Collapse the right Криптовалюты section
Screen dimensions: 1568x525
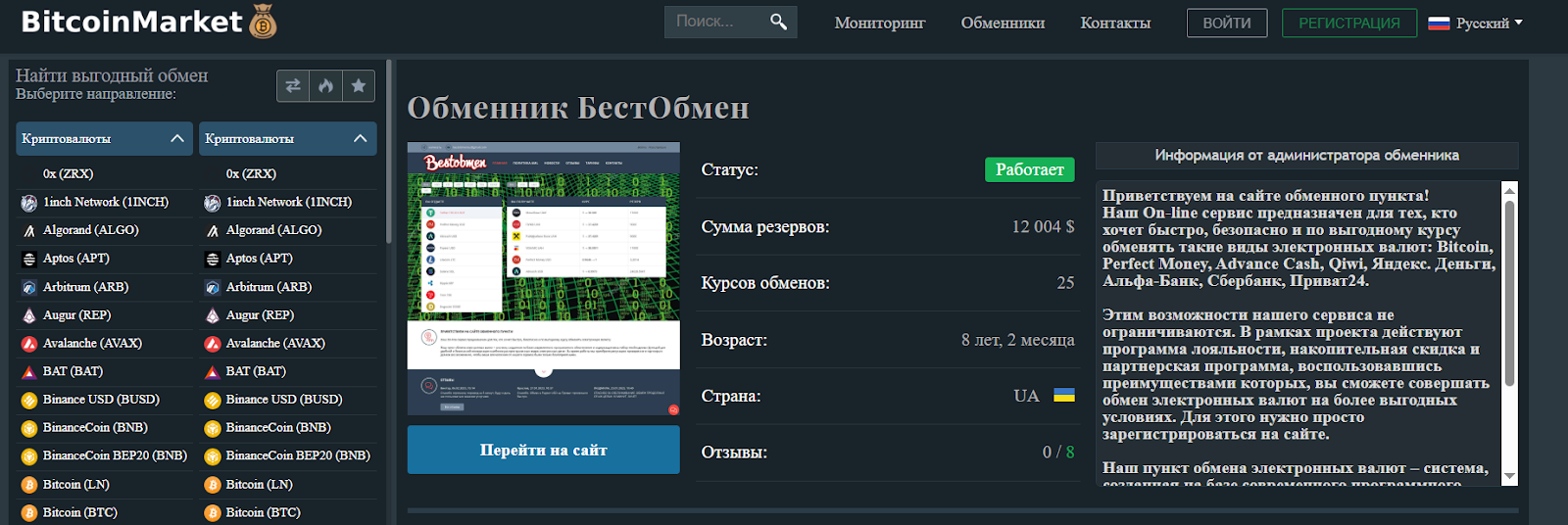[287, 138]
